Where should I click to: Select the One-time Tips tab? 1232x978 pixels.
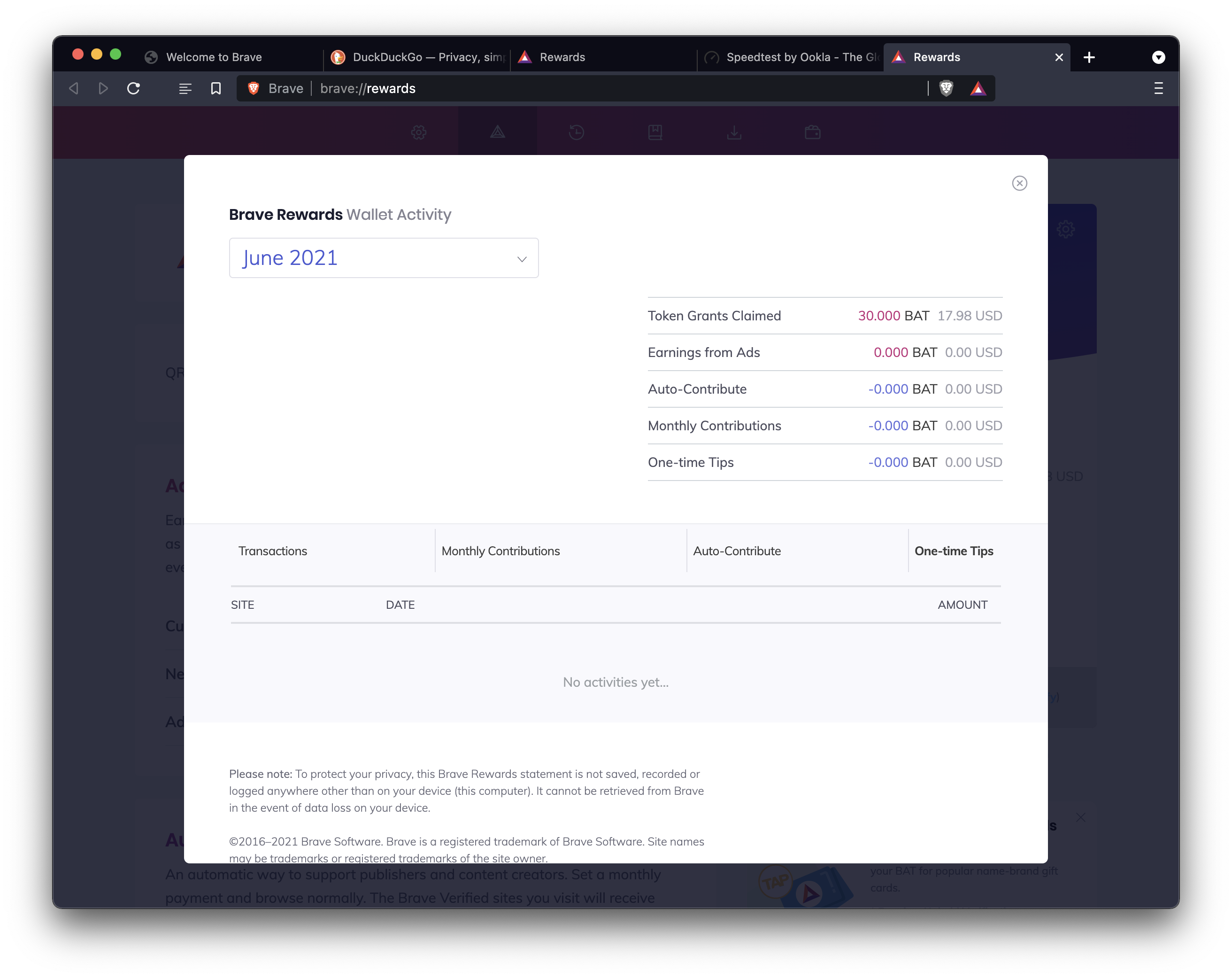[x=954, y=551]
